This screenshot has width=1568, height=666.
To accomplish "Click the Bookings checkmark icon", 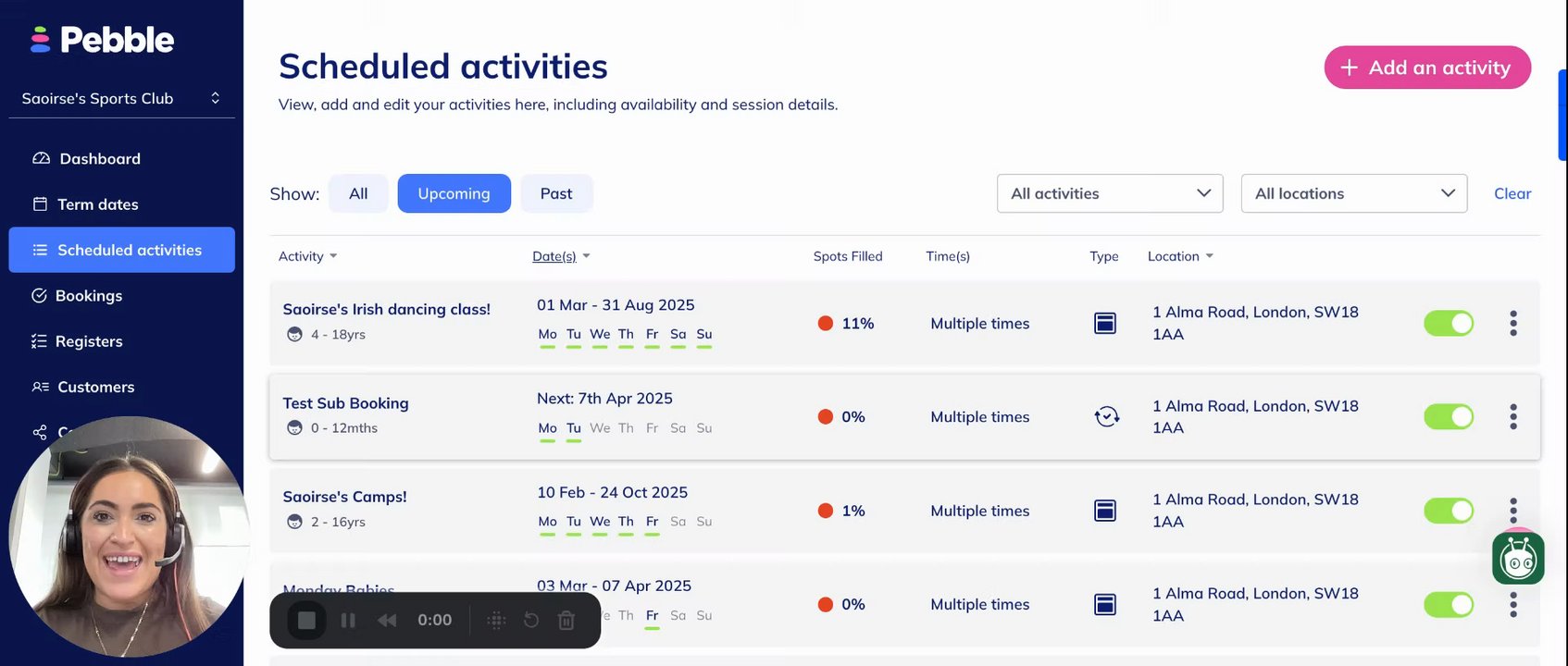I will point(39,296).
